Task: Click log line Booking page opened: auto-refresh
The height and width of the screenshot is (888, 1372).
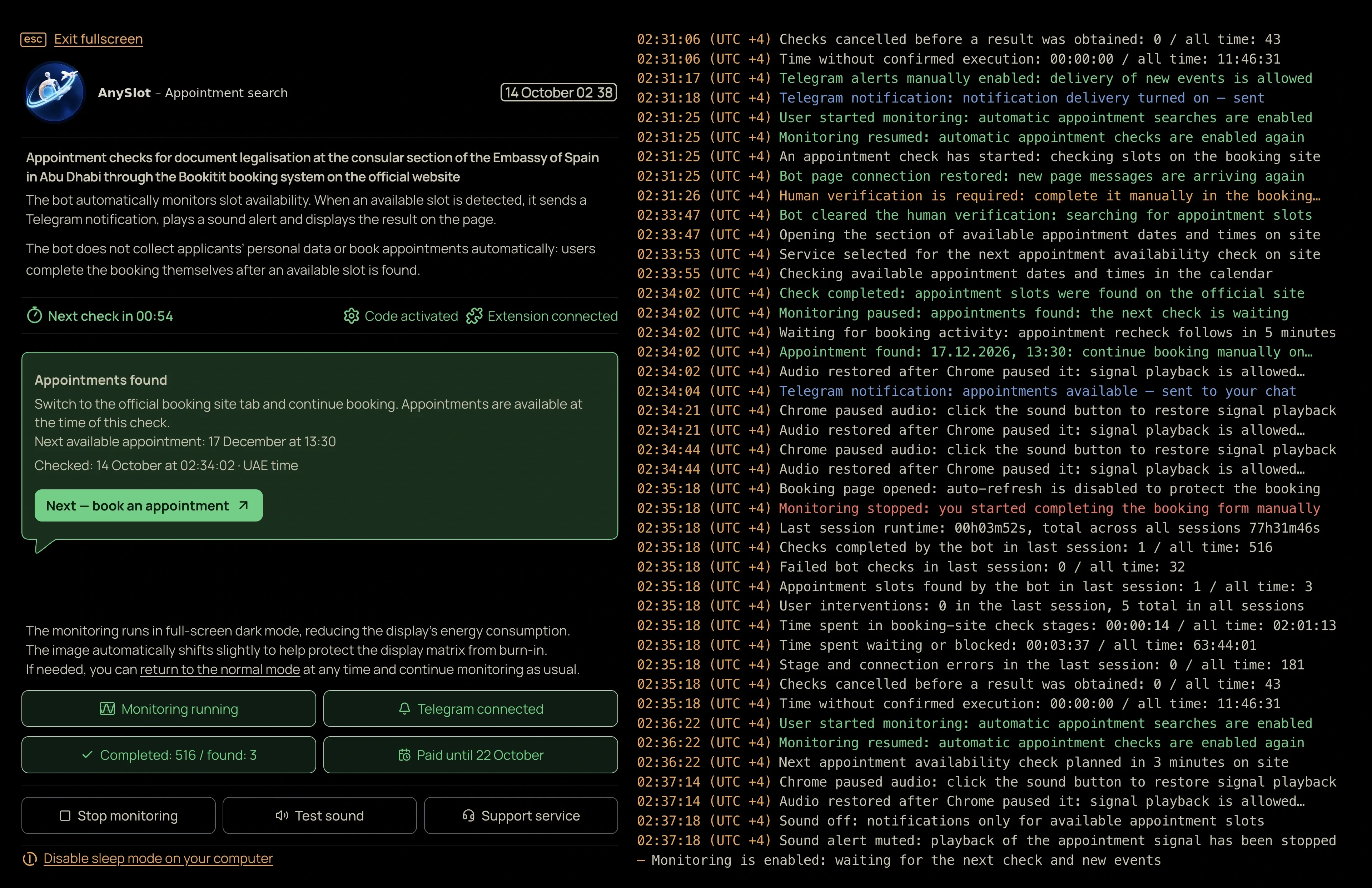Action: point(978,489)
